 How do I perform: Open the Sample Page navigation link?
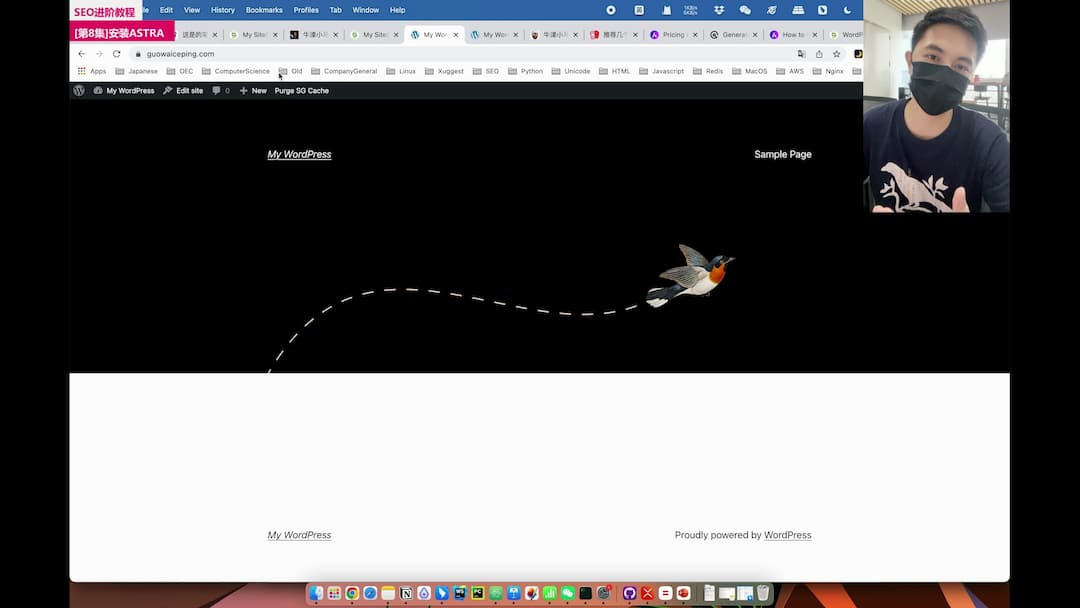click(x=782, y=154)
